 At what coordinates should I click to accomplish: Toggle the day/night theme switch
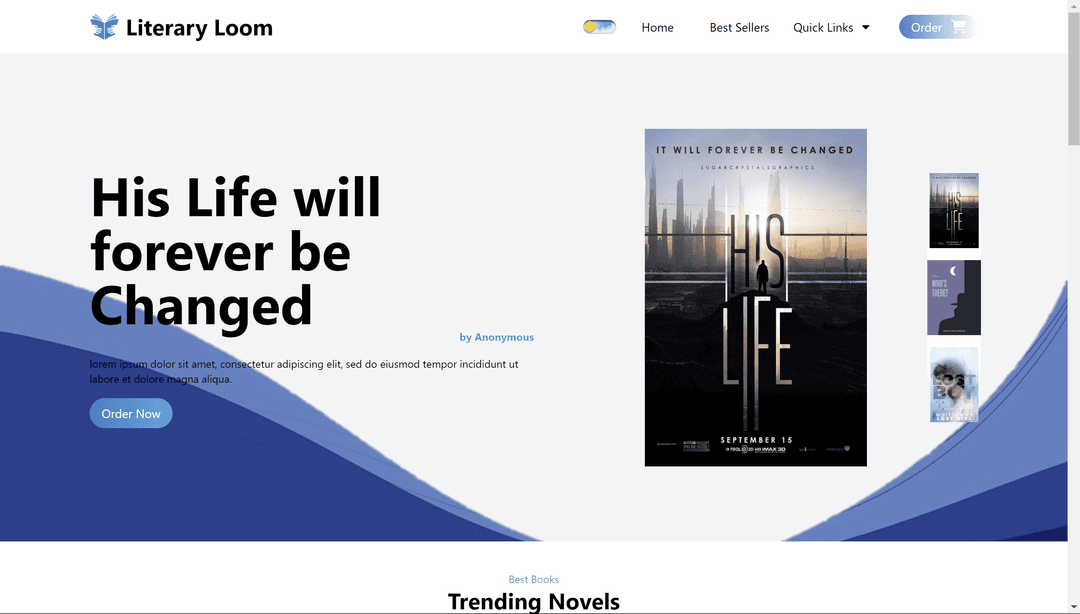tap(599, 27)
